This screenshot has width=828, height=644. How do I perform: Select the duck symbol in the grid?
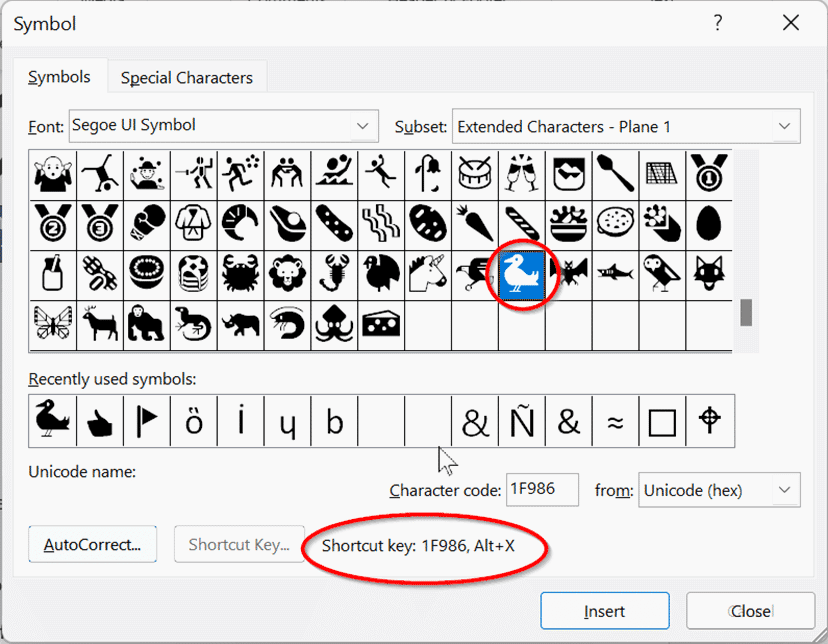522,274
